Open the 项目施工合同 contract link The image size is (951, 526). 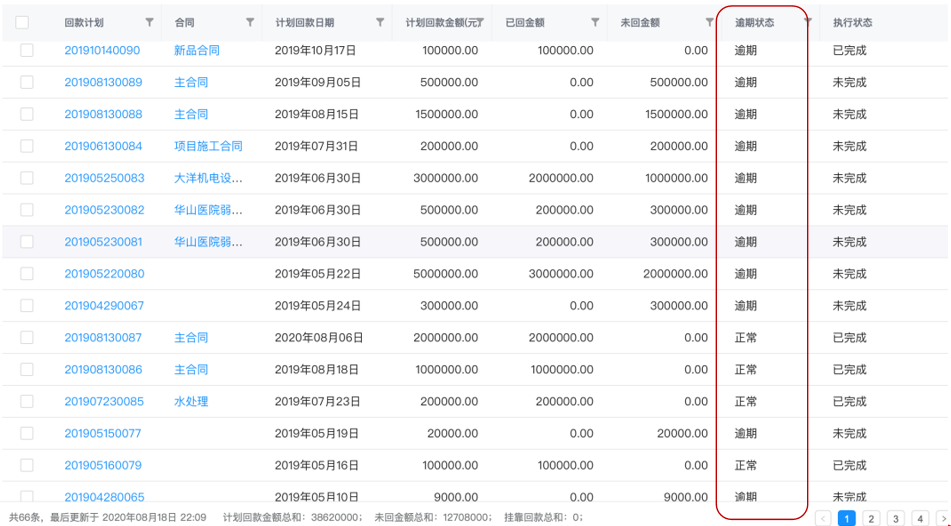(208, 146)
